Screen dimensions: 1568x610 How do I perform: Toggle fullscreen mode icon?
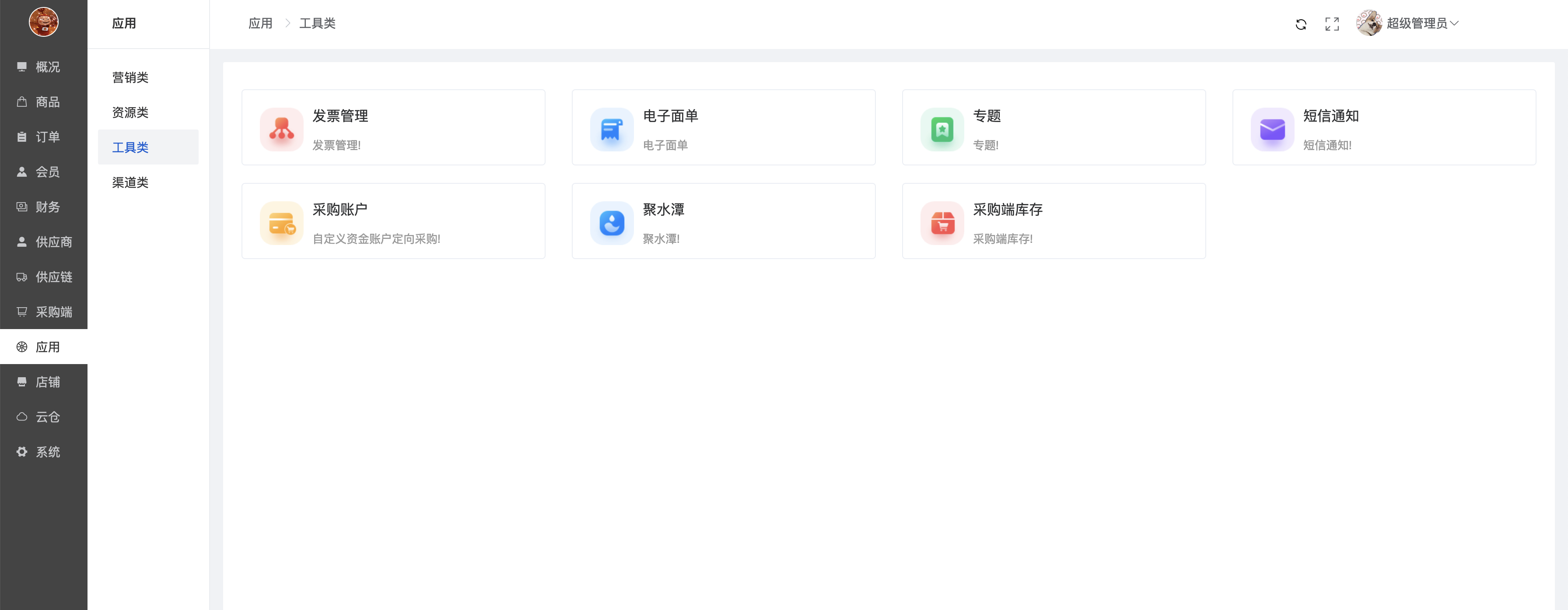click(1332, 24)
